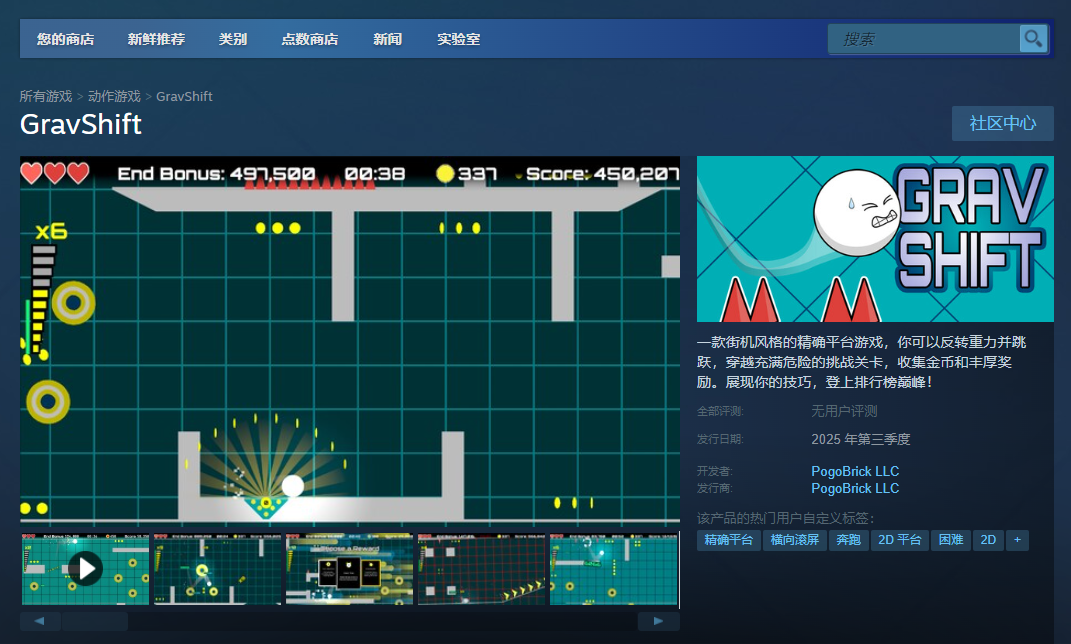
Task: Select the second screenshot thumbnail
Action: [x=217, y=568]
